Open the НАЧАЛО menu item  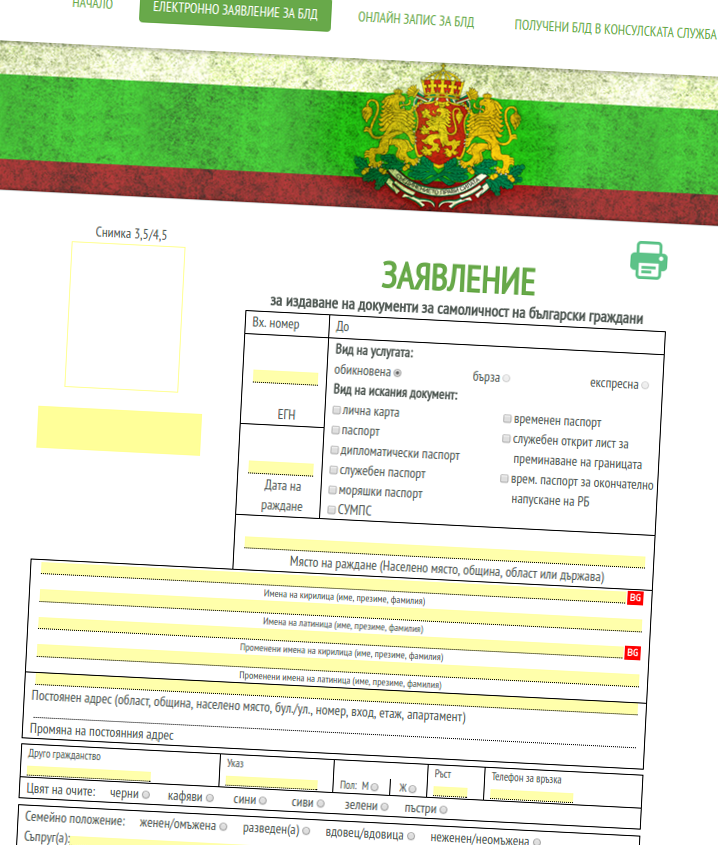[x=92, y=4]
